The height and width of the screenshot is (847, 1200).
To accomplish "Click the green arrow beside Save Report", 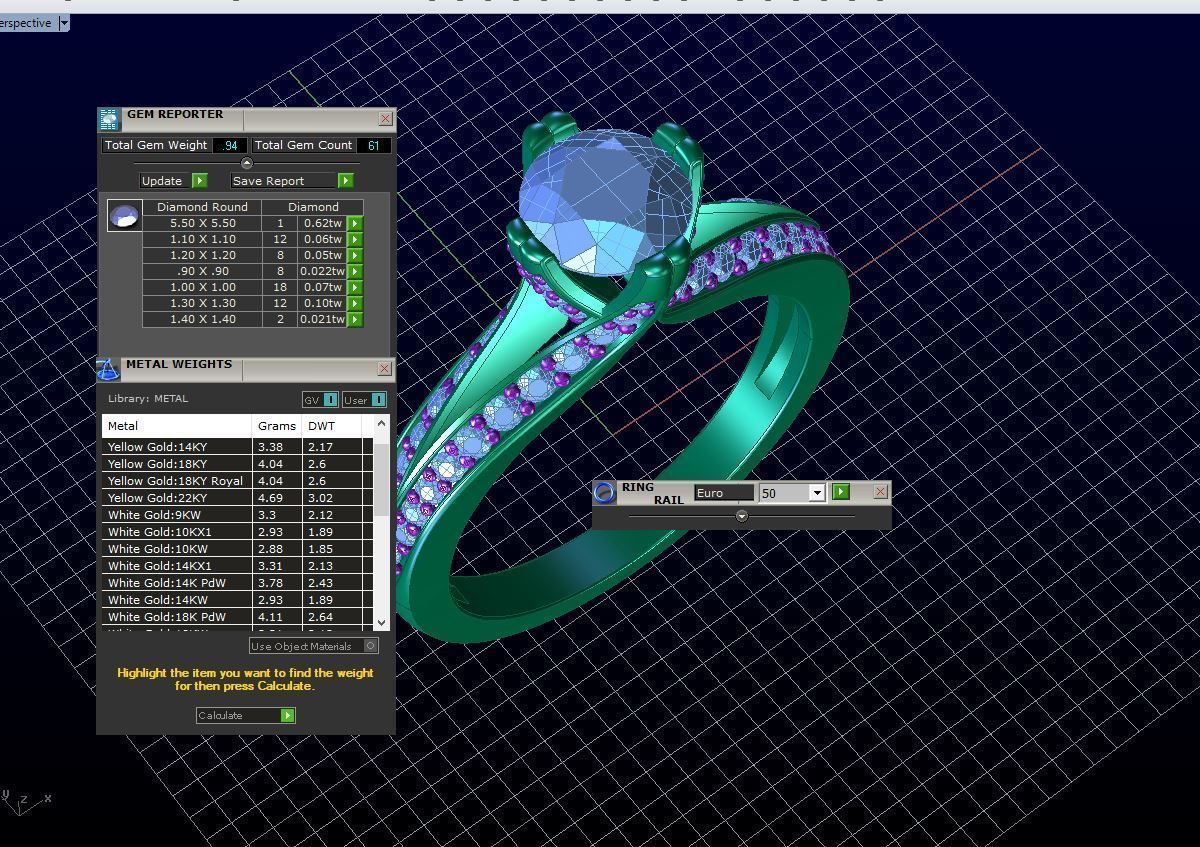I will tap(345, 181).
